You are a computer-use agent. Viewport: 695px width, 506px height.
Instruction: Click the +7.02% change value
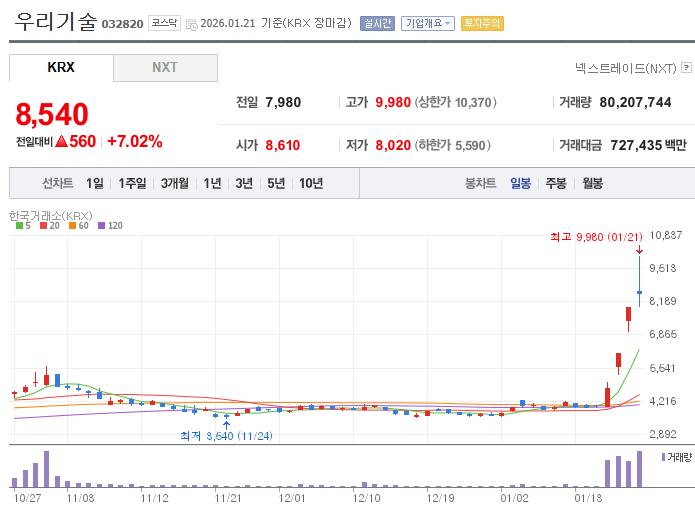[x=135, y=141]
